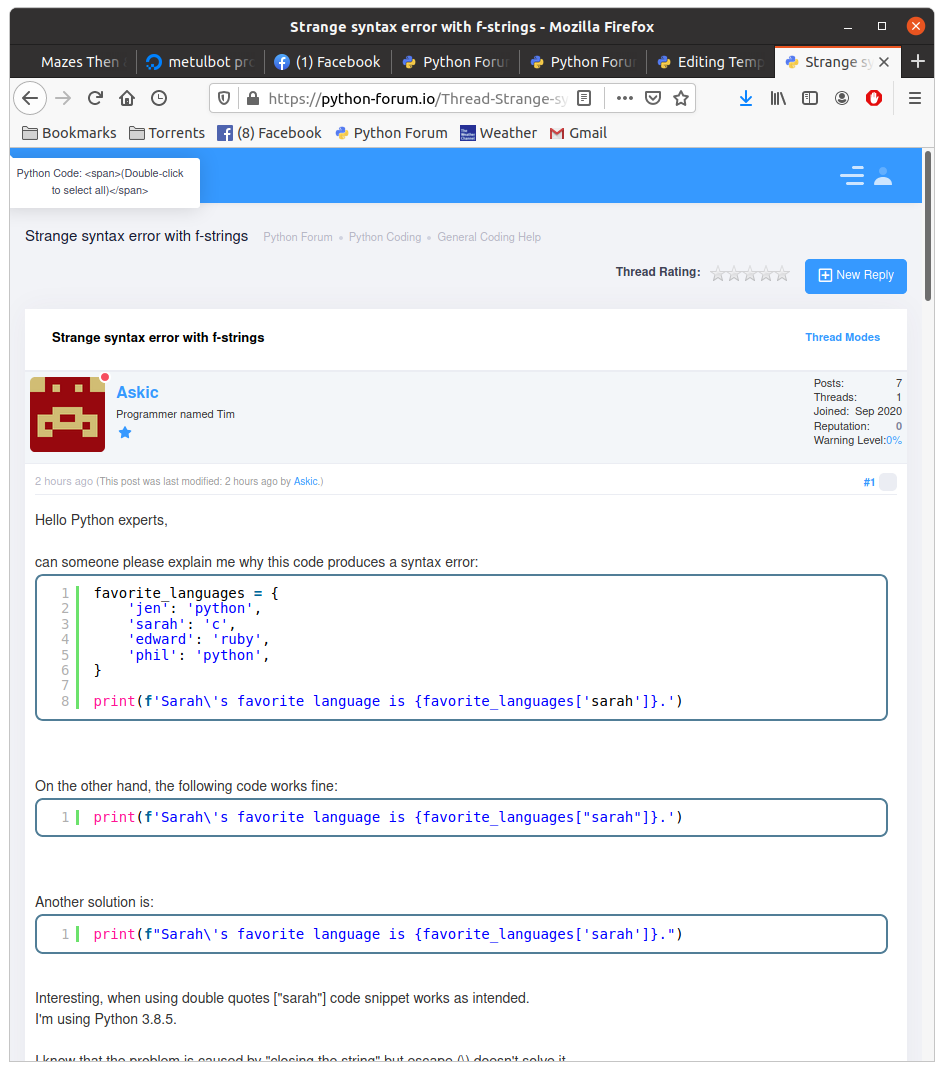Expand the Thread Modes dropdown

pyautogui.click(x=842, y=337)
